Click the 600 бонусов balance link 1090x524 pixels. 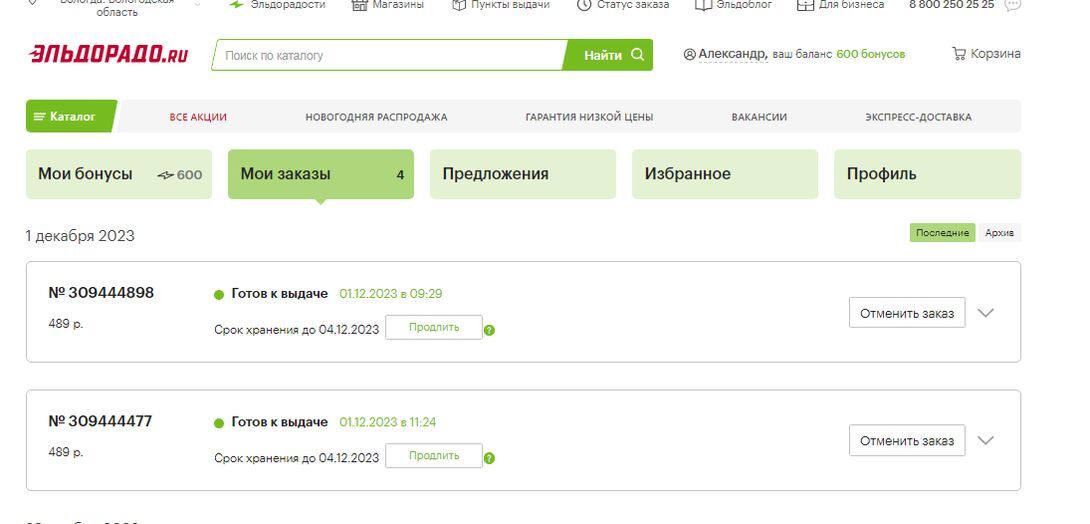[x=870, y=54]
